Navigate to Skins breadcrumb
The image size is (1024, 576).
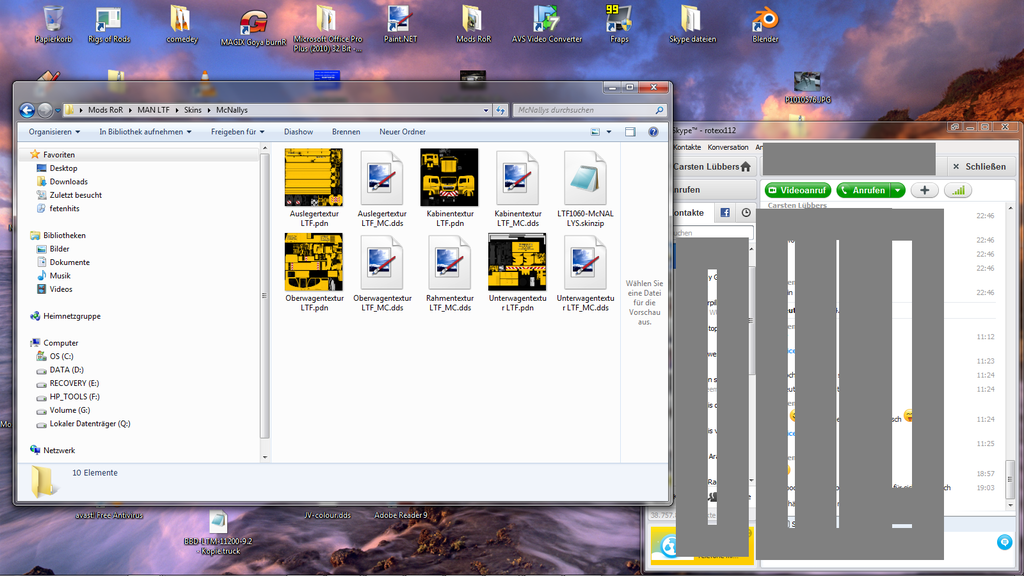pyautogui.click(x=193, y=110)
